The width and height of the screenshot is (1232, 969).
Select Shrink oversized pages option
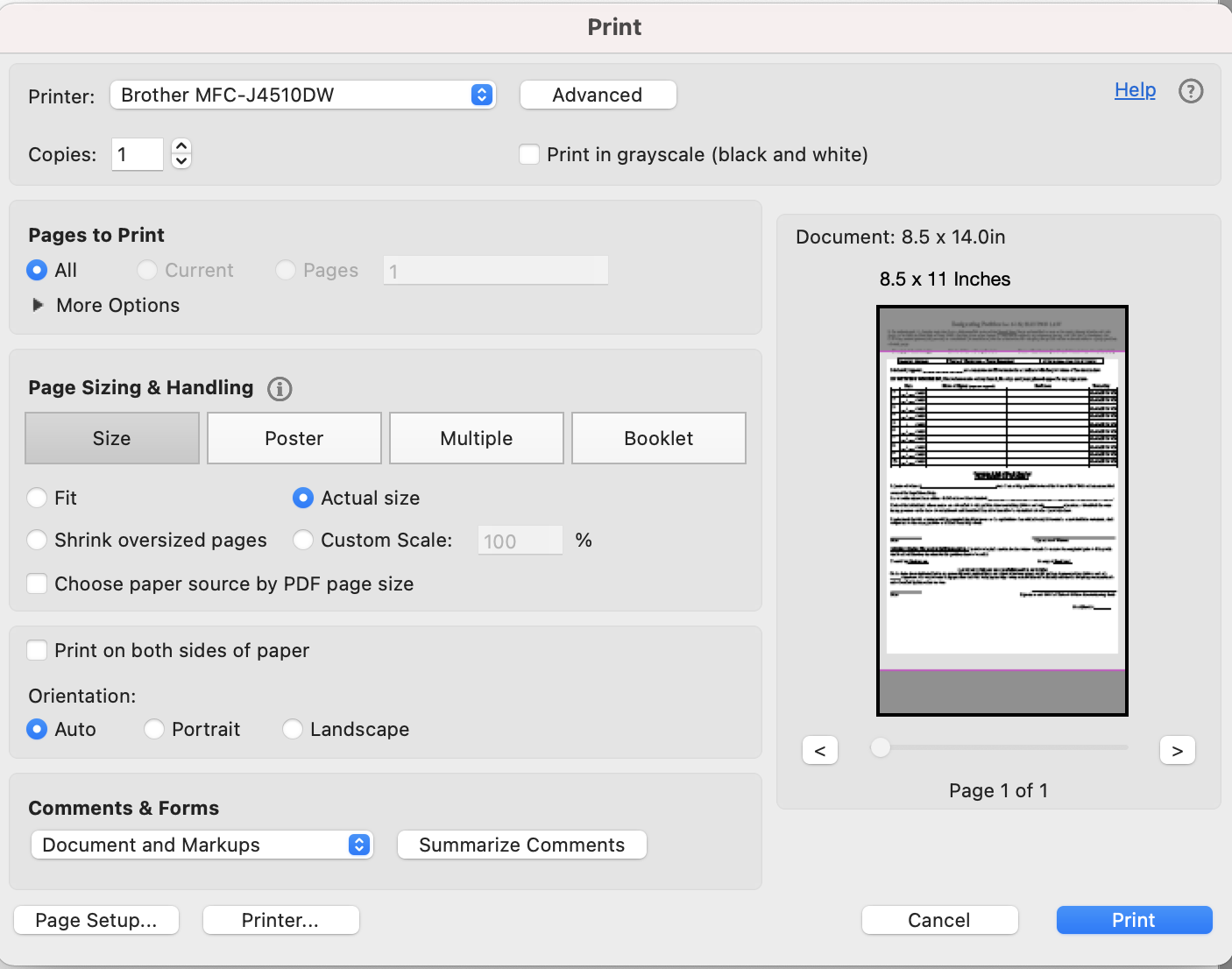click(x=37, y=540)
